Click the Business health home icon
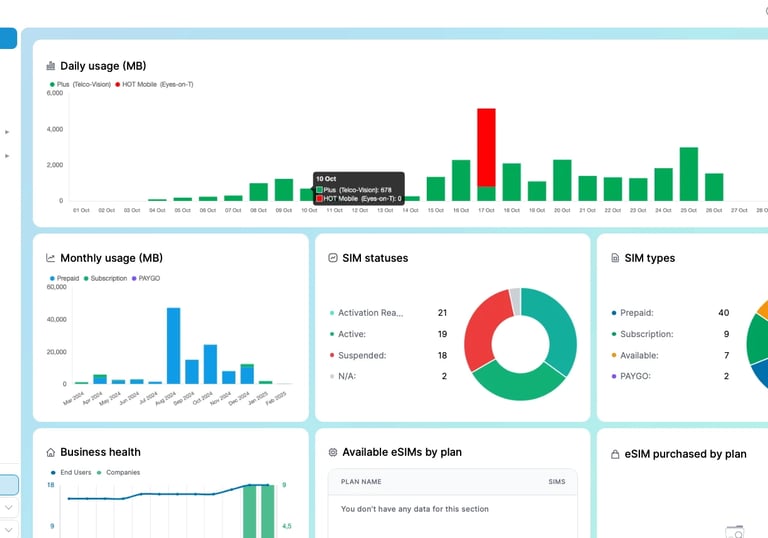This screenshot has height=538, width=768. click(x=50, y=452)
